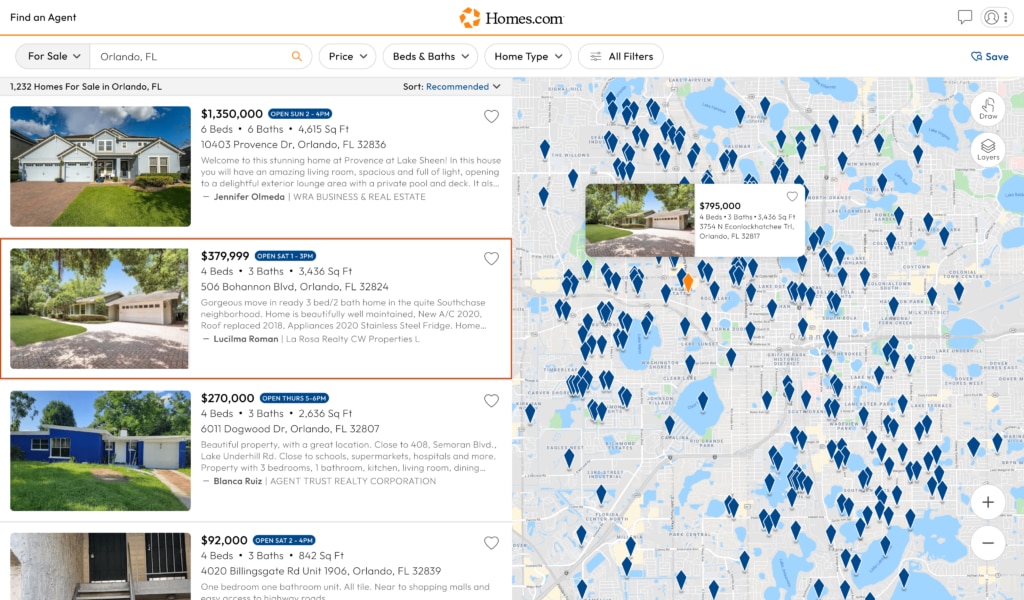Zoom in using the map plus button
Screen dimensions: 1024x600
point(987,502)
